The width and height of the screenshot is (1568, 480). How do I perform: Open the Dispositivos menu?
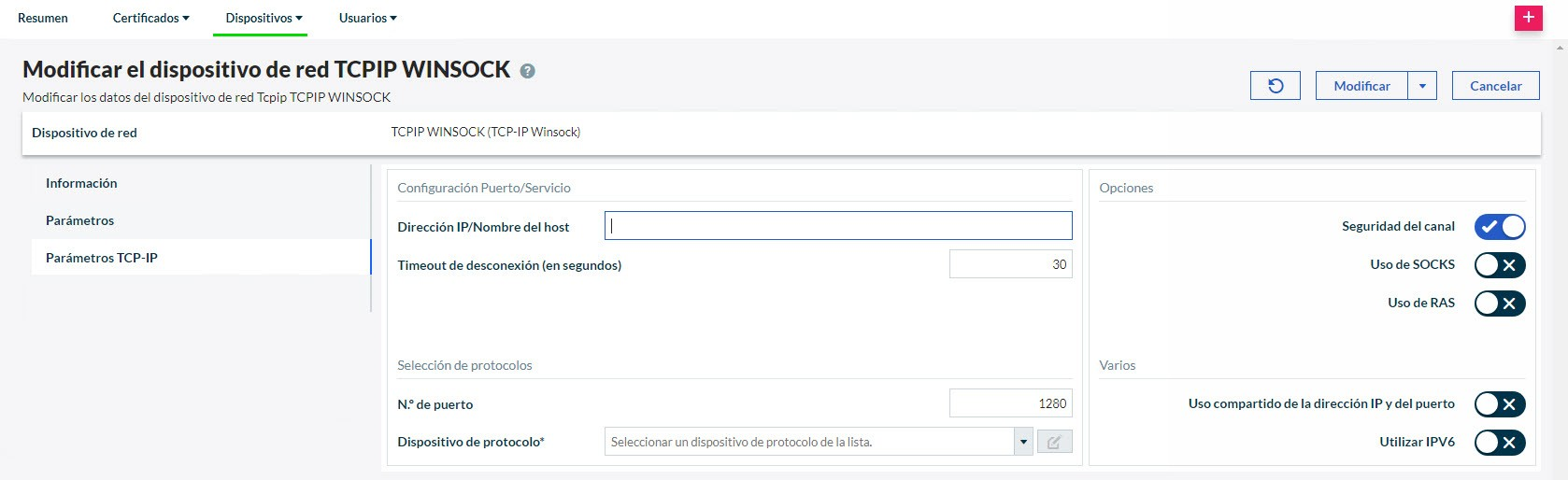[264, 18]
